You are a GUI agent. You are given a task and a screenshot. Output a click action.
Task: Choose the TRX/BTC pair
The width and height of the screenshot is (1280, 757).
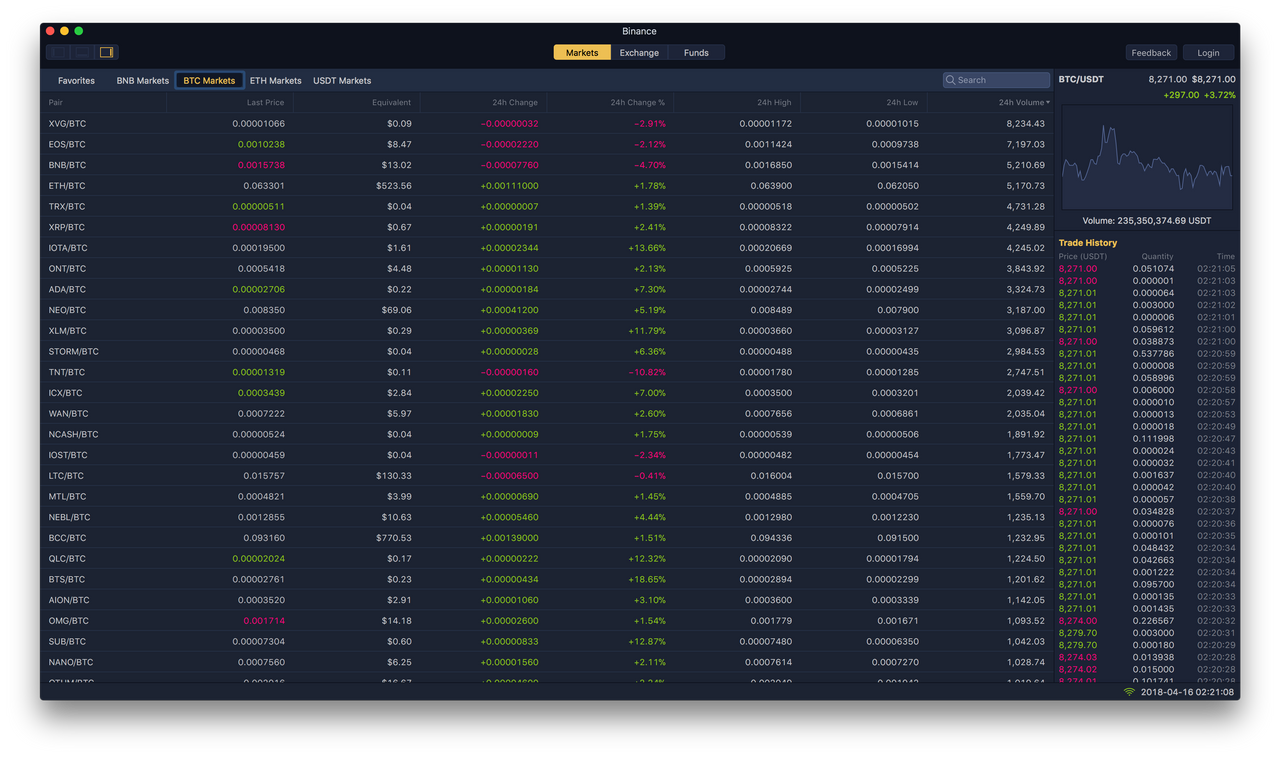[547, 207]
